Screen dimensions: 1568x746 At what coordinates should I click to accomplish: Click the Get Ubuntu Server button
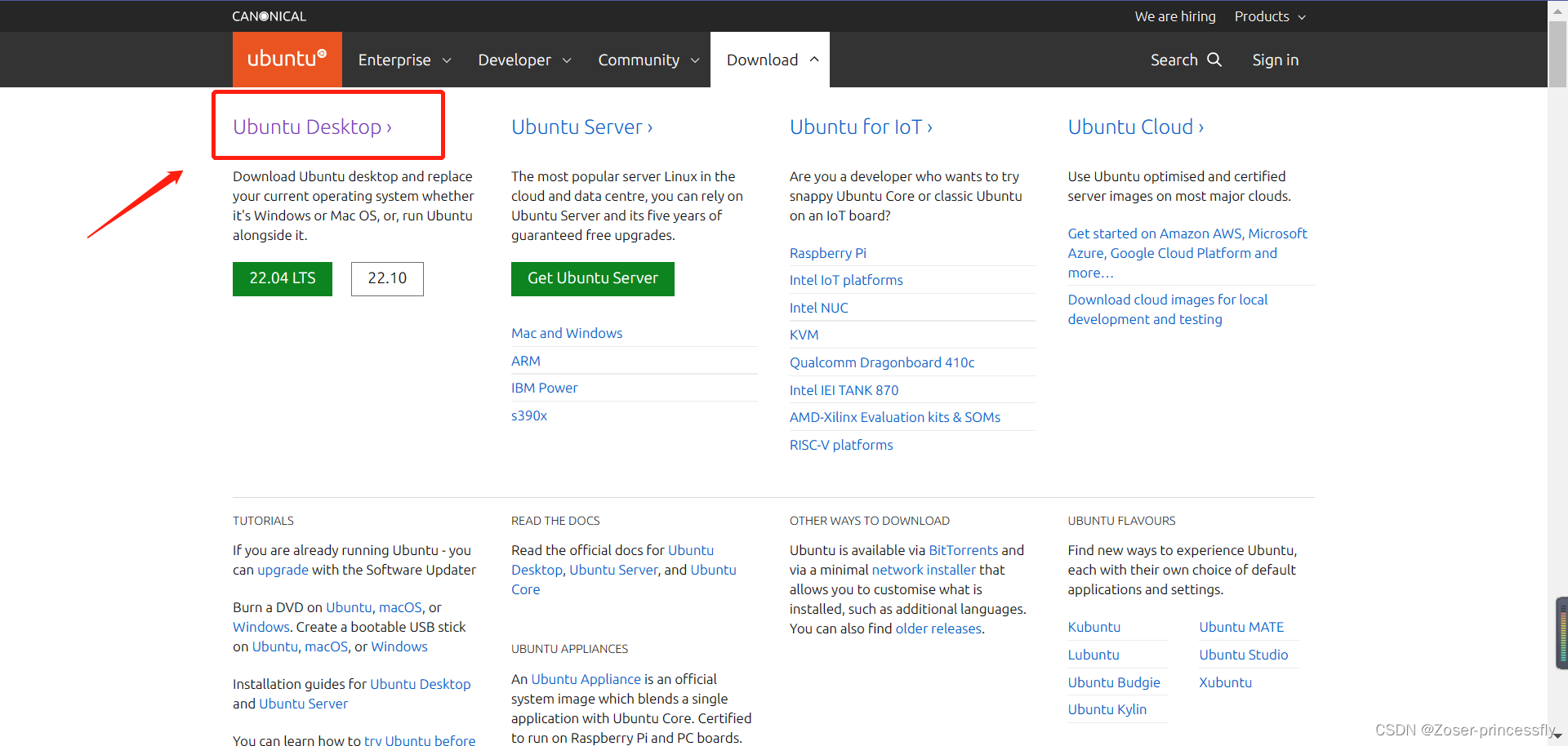pyautogui.click(x=593, y=278)
